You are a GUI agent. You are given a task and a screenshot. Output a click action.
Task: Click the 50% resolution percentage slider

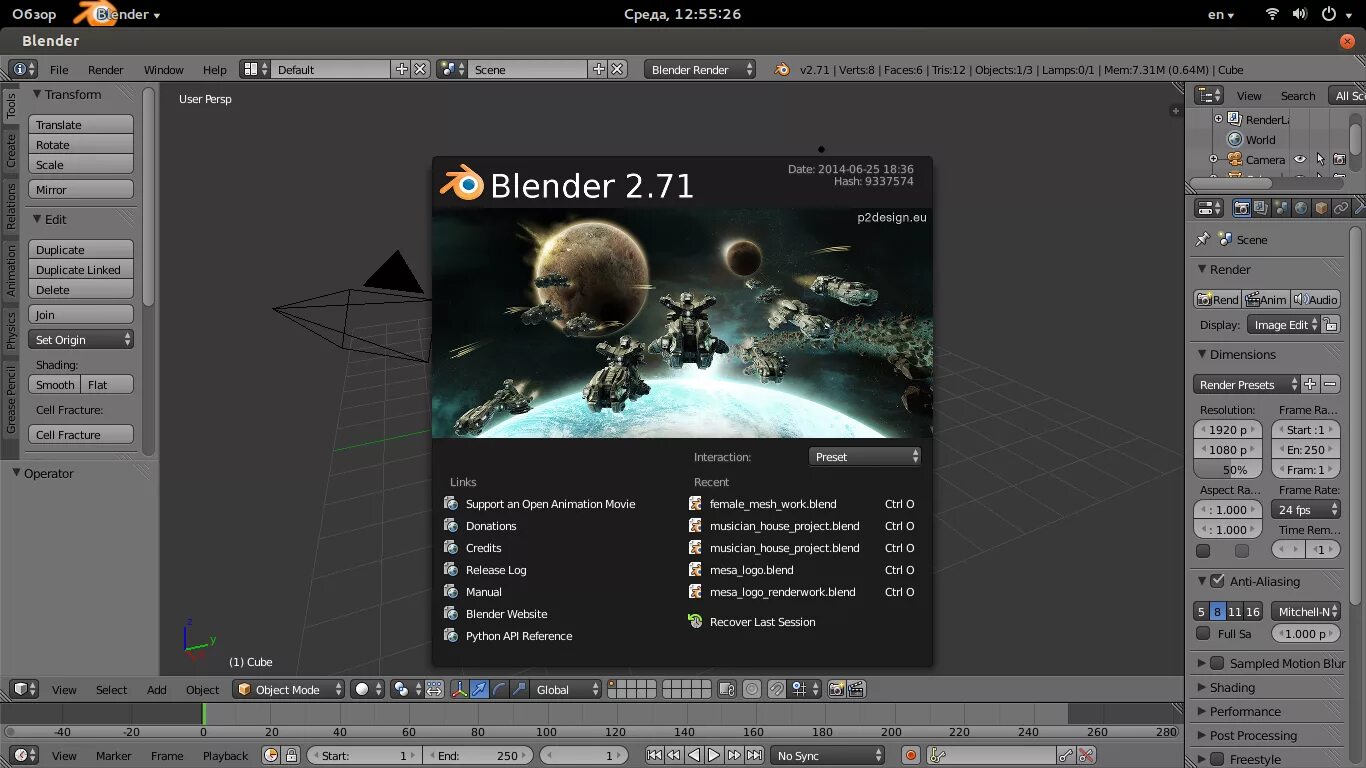point(1229,469)
